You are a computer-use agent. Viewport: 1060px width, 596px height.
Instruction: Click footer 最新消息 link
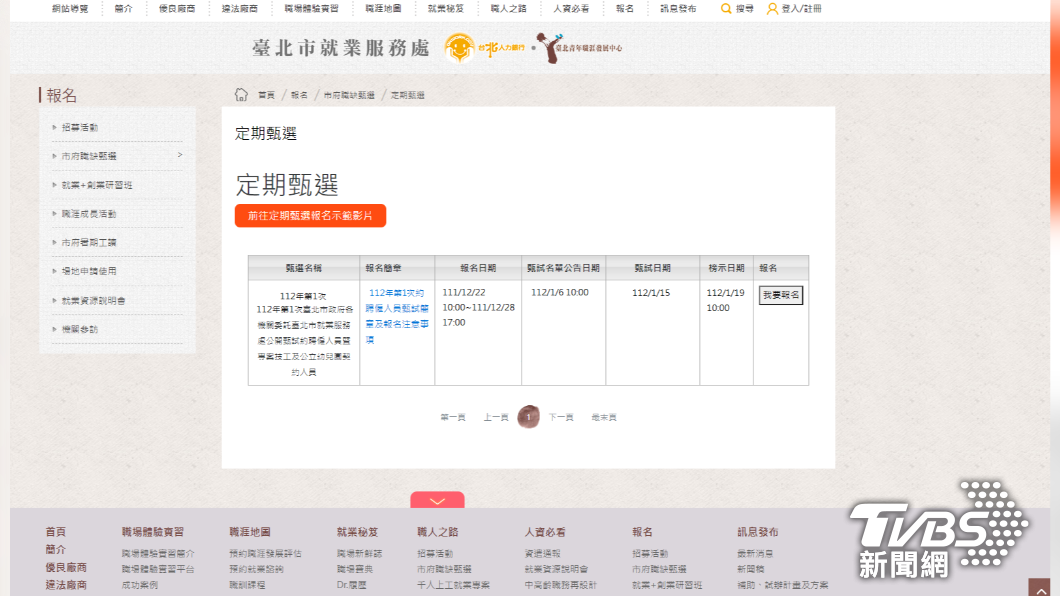(x=755, y=553)
